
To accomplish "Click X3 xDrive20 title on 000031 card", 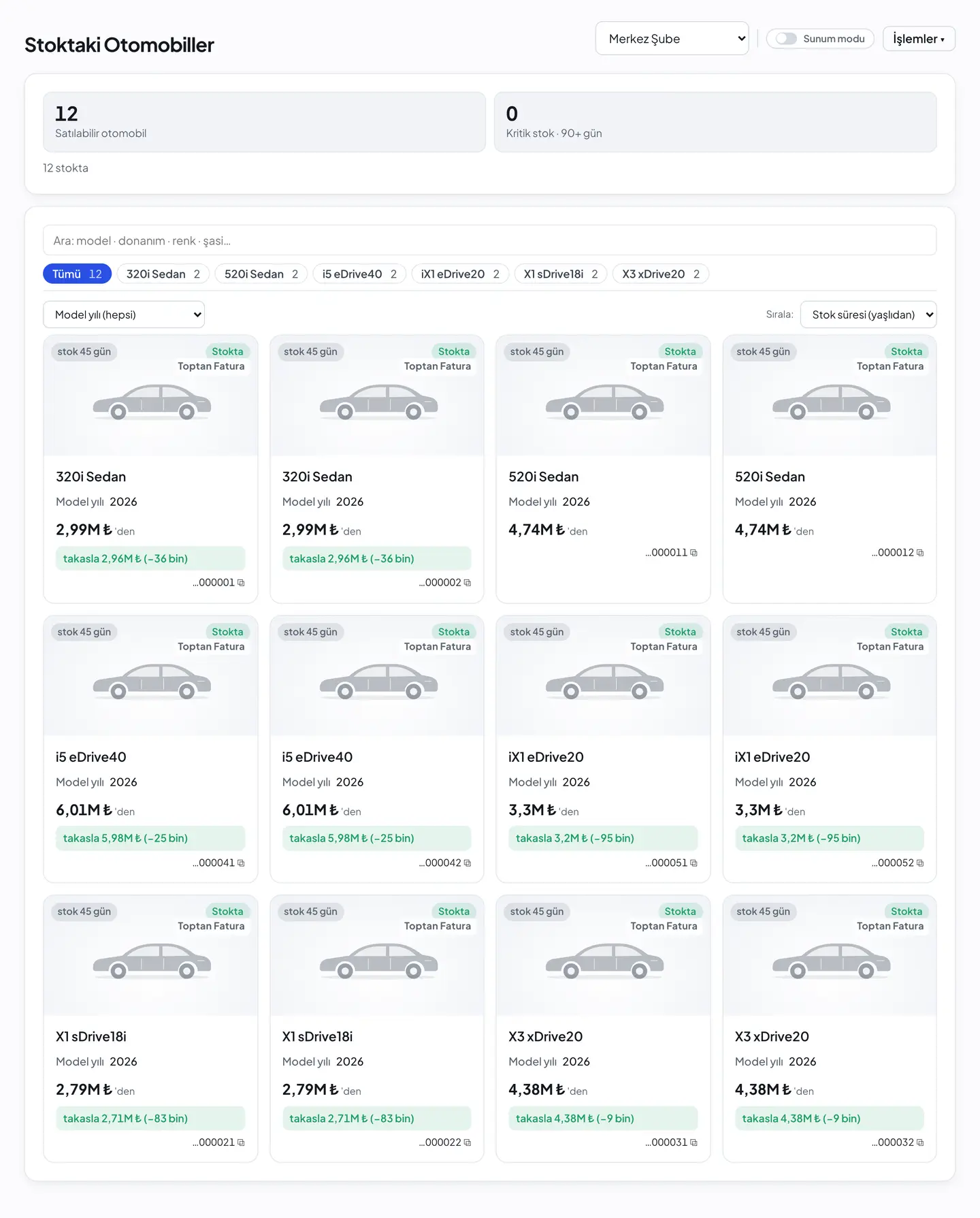I will pos(546,1037).
